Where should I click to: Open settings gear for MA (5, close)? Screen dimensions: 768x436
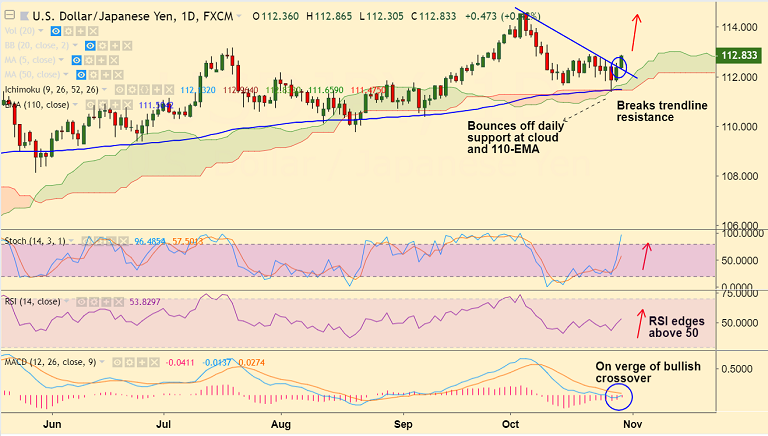89,60
